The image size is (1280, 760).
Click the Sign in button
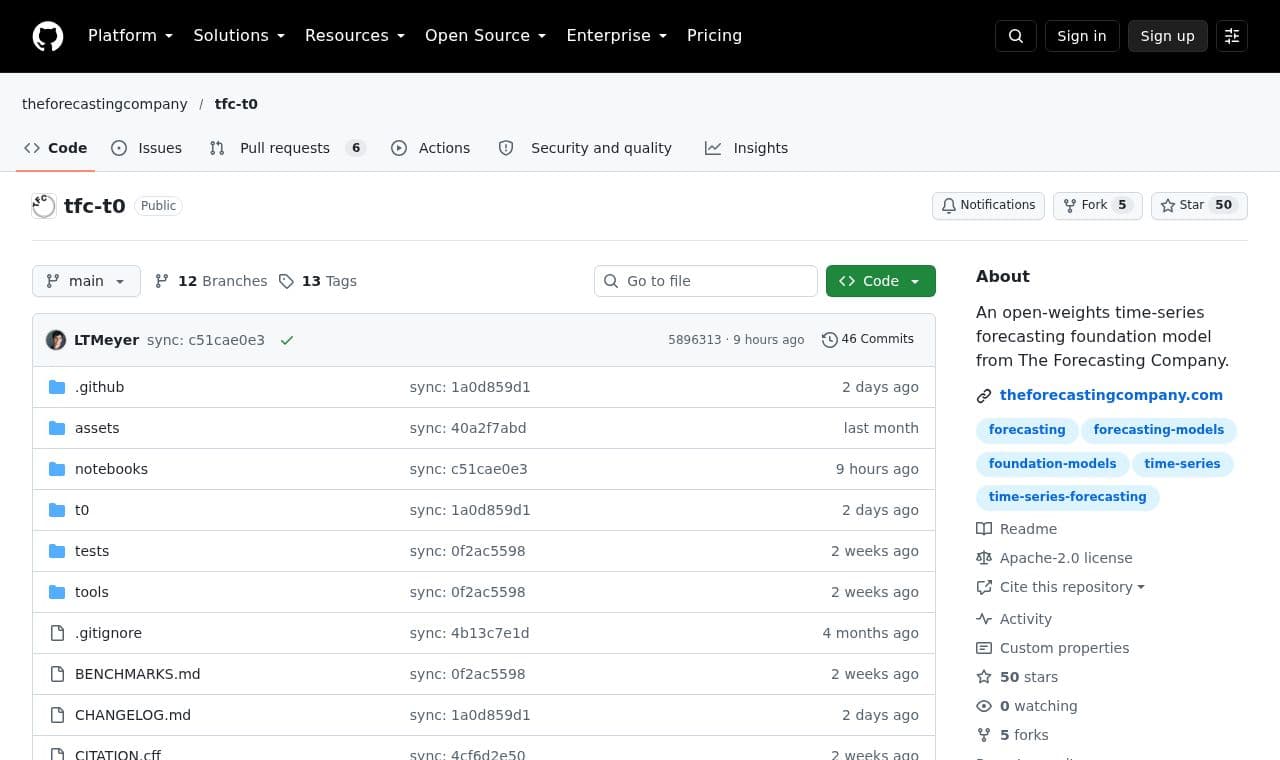coord(1082,36)
